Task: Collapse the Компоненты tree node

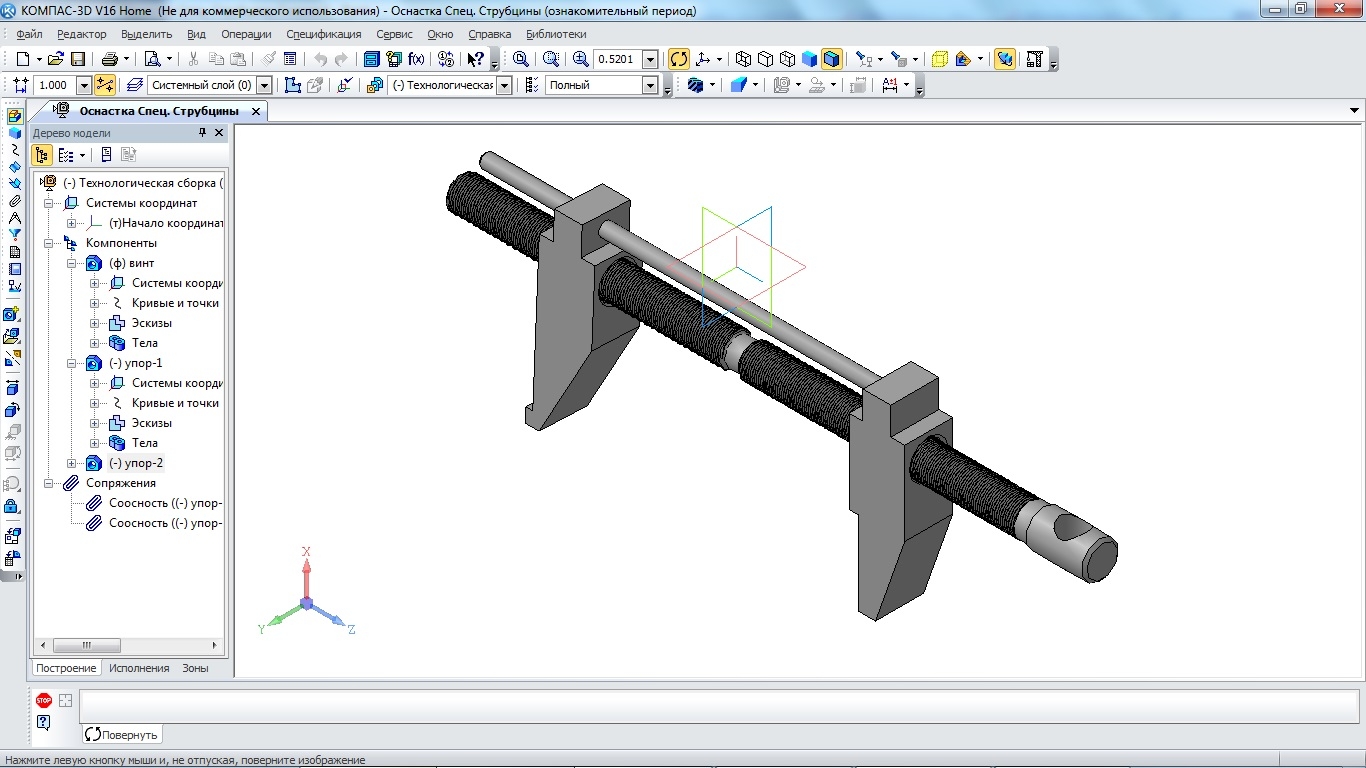Action: point(48,243)
